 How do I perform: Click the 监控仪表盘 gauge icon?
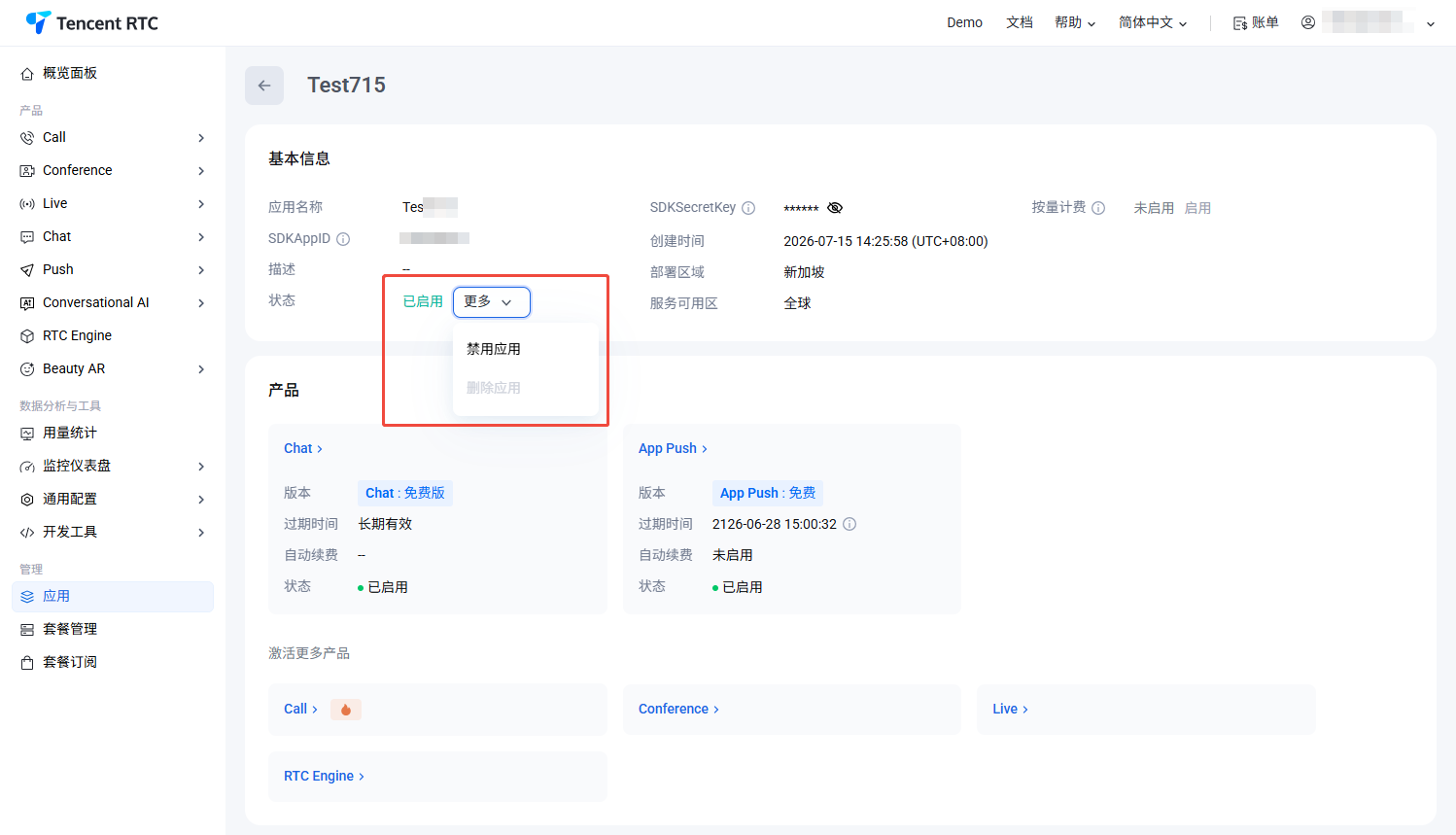click(27, 467)
